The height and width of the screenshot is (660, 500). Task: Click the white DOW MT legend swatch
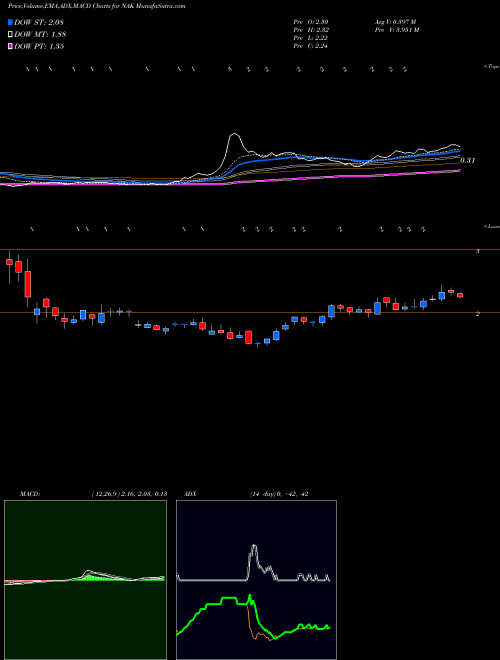[10, 35]
